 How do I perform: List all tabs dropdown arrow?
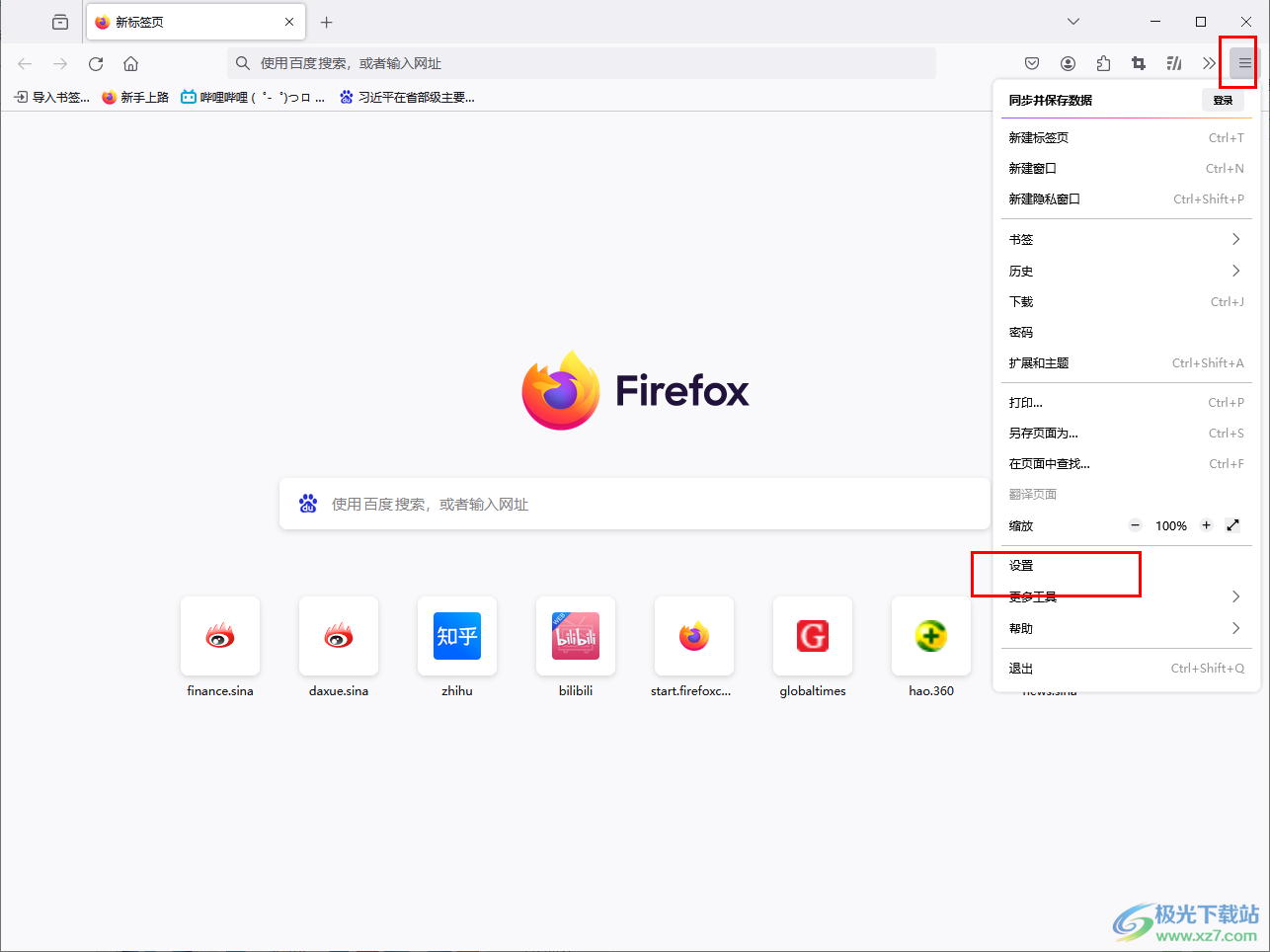(1073, 22)
